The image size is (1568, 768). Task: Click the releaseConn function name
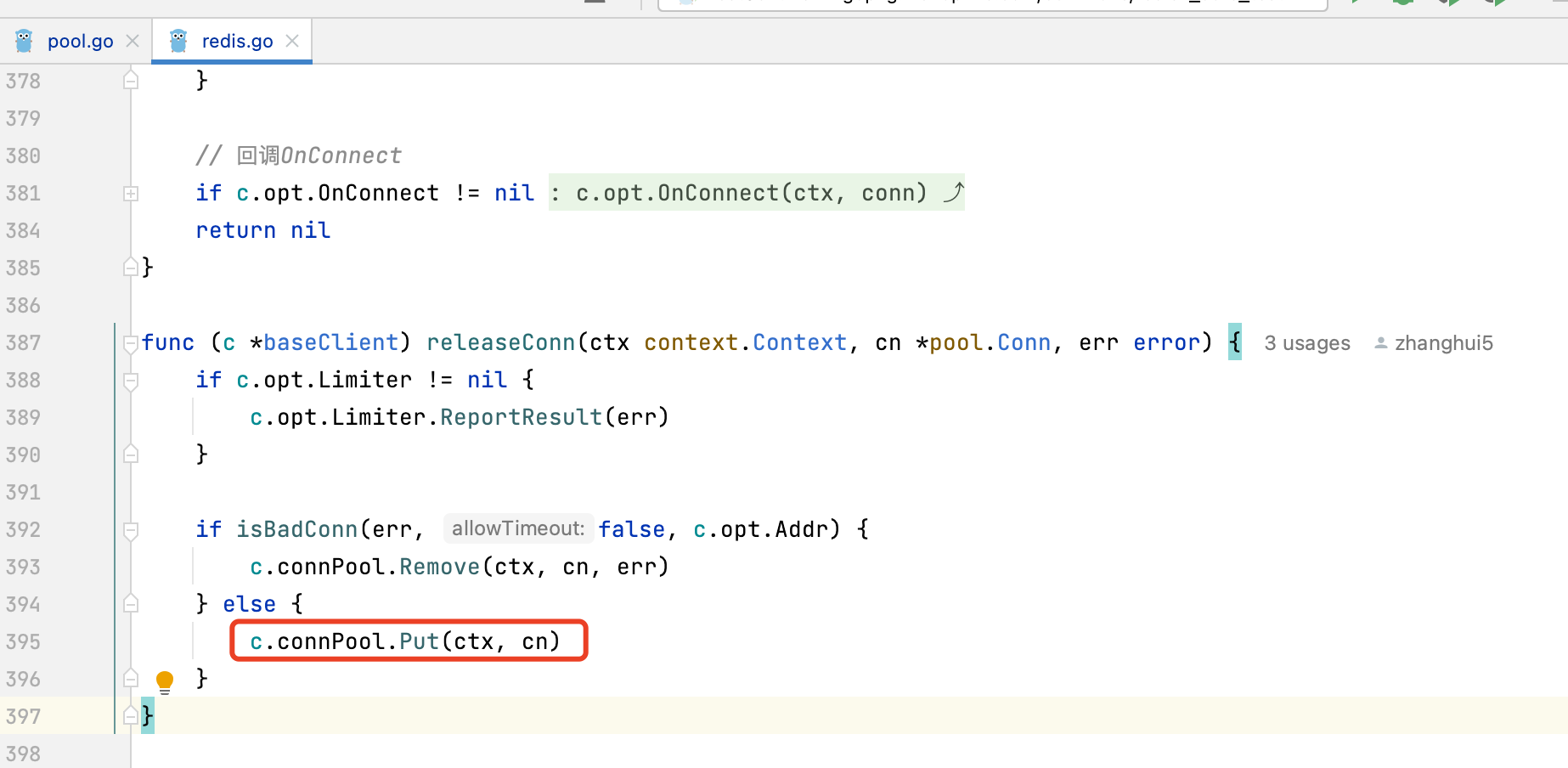click(501, 342)
